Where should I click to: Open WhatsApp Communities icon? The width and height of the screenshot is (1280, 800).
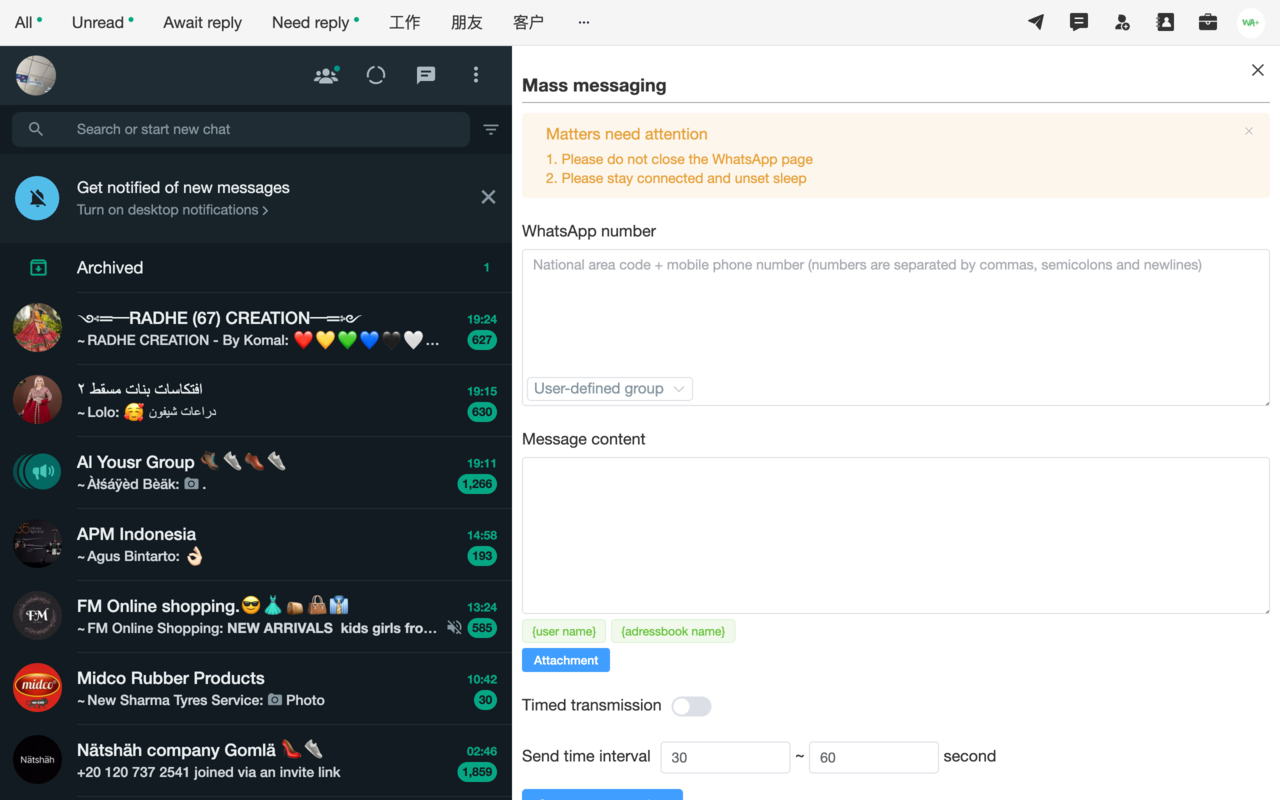tap(326, 75)
